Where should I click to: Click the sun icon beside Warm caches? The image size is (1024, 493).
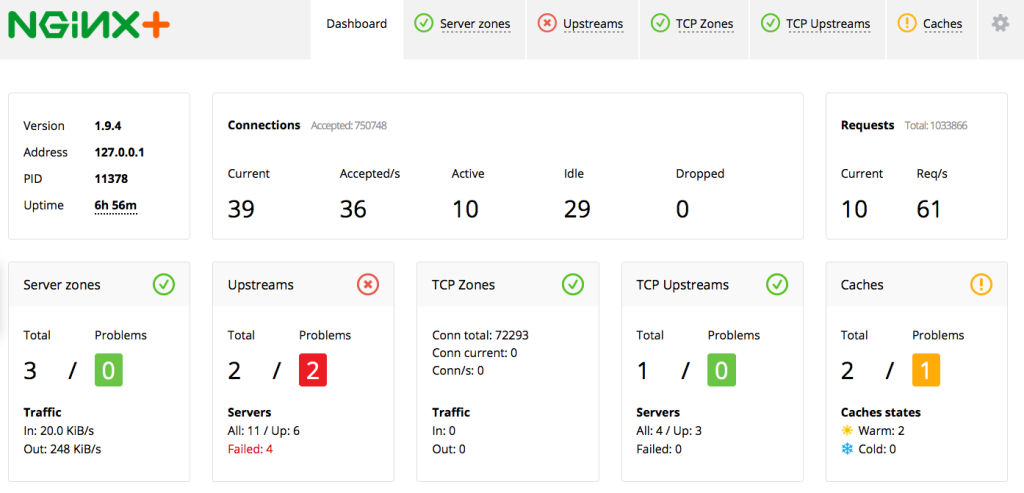pyautogui.click(x=847, y=430)
